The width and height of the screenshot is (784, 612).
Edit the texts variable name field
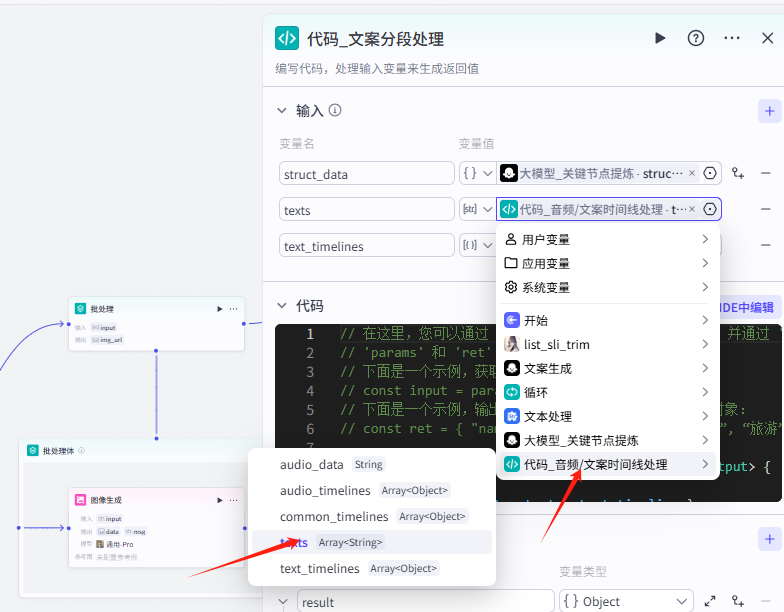[366, 210]
